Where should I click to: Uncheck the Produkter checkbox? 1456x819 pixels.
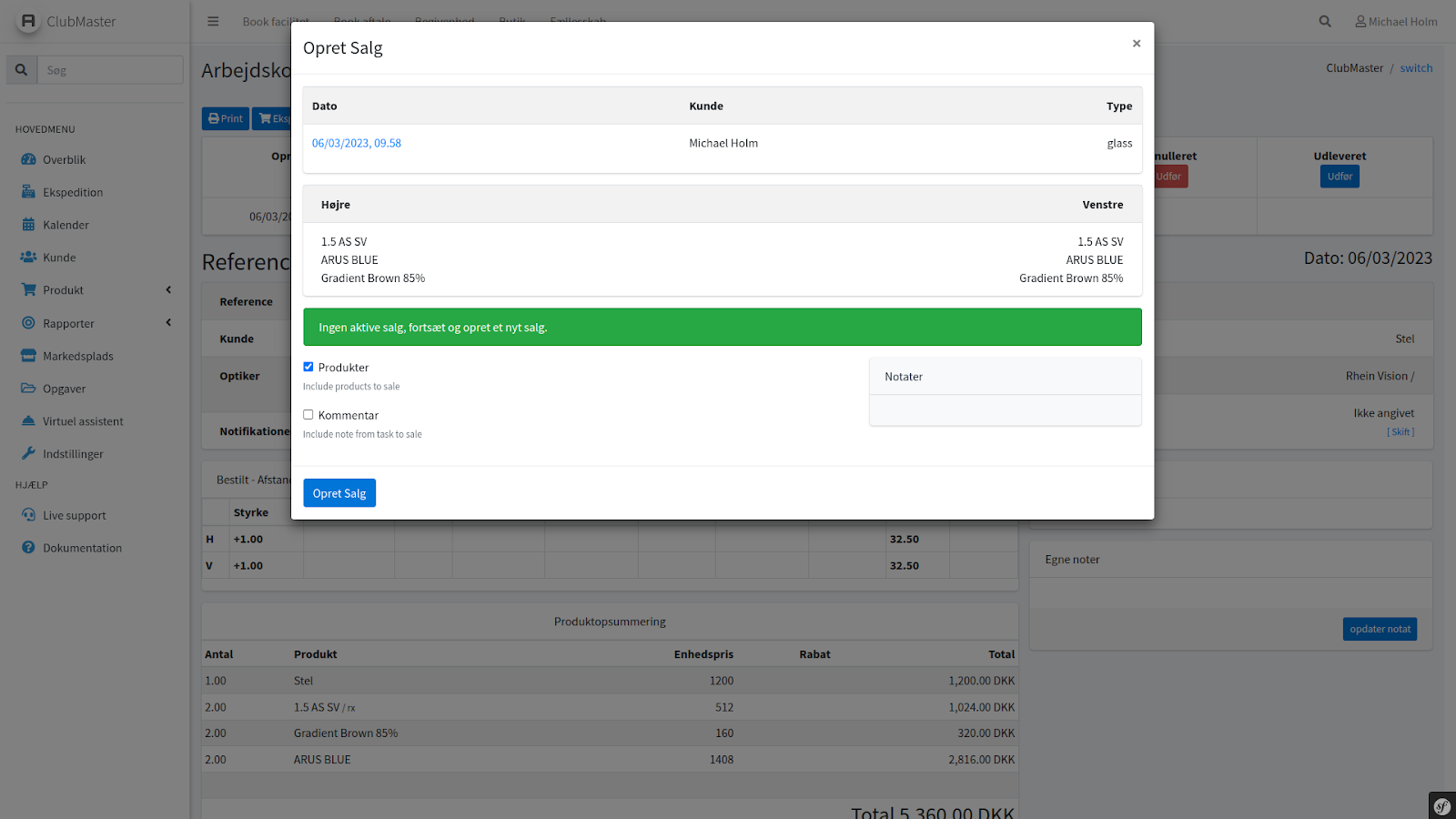tap(308, 367)
